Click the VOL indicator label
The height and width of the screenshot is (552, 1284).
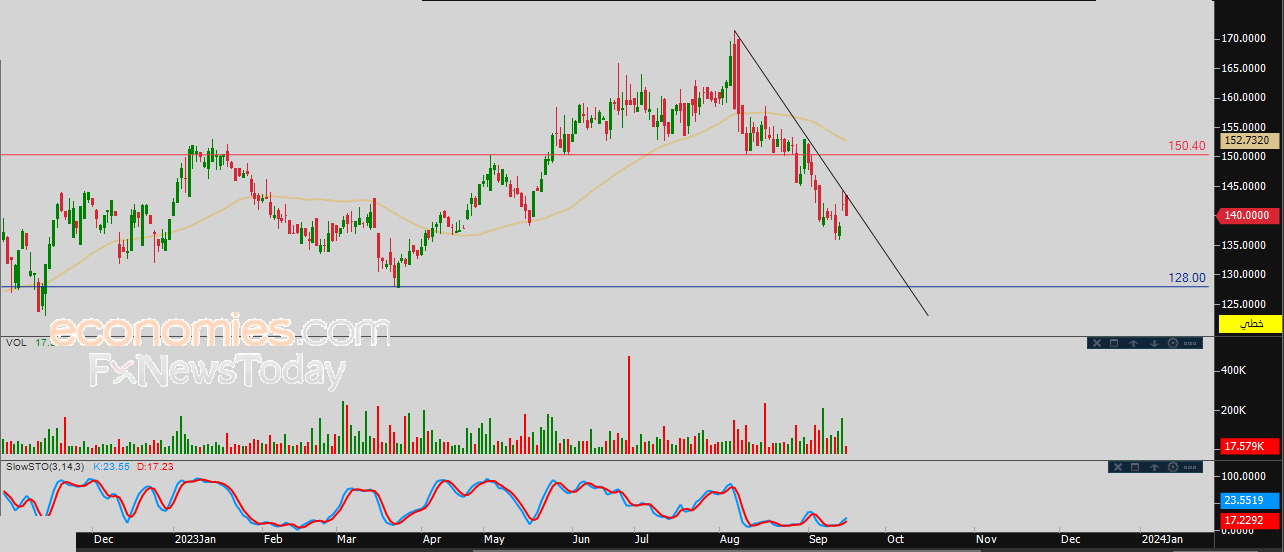(16, 342)
